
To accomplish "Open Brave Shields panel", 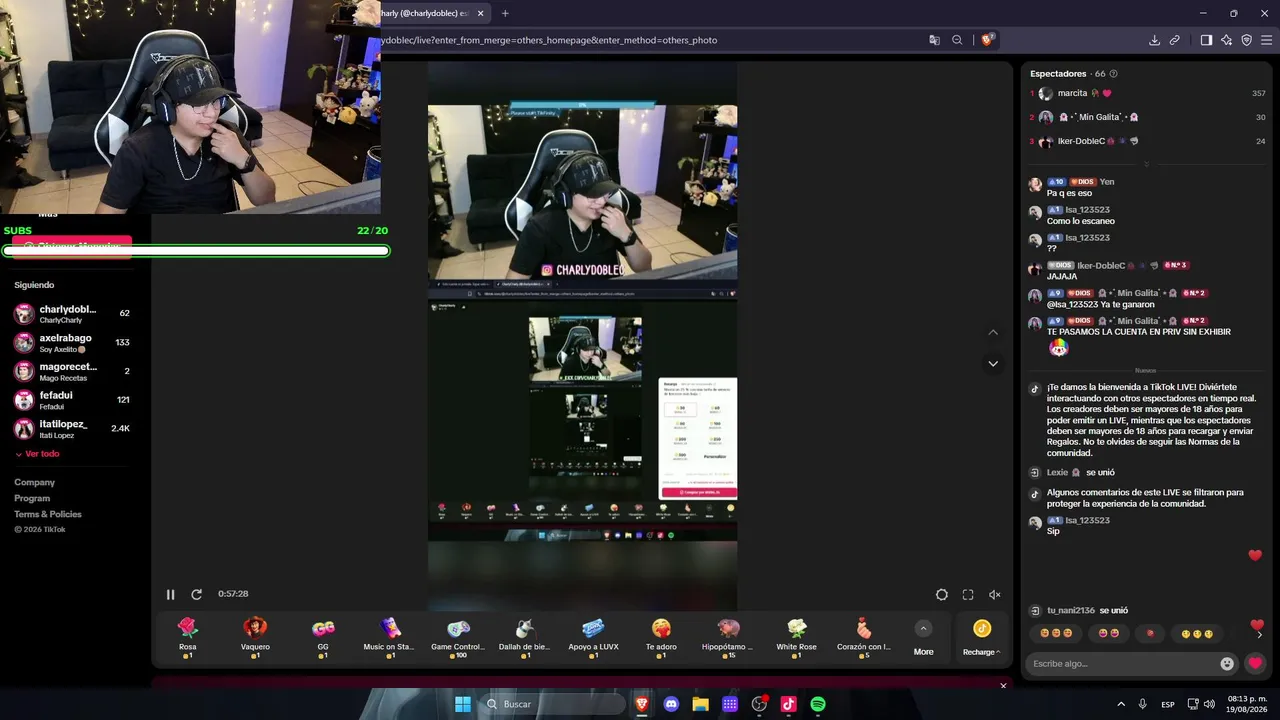I will [987, 40].
